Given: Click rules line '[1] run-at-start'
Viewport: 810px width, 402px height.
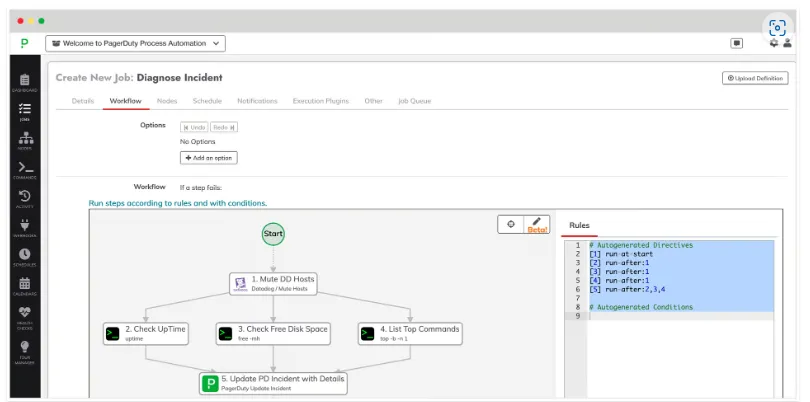Looking at the screenshot, I should 621,254.
